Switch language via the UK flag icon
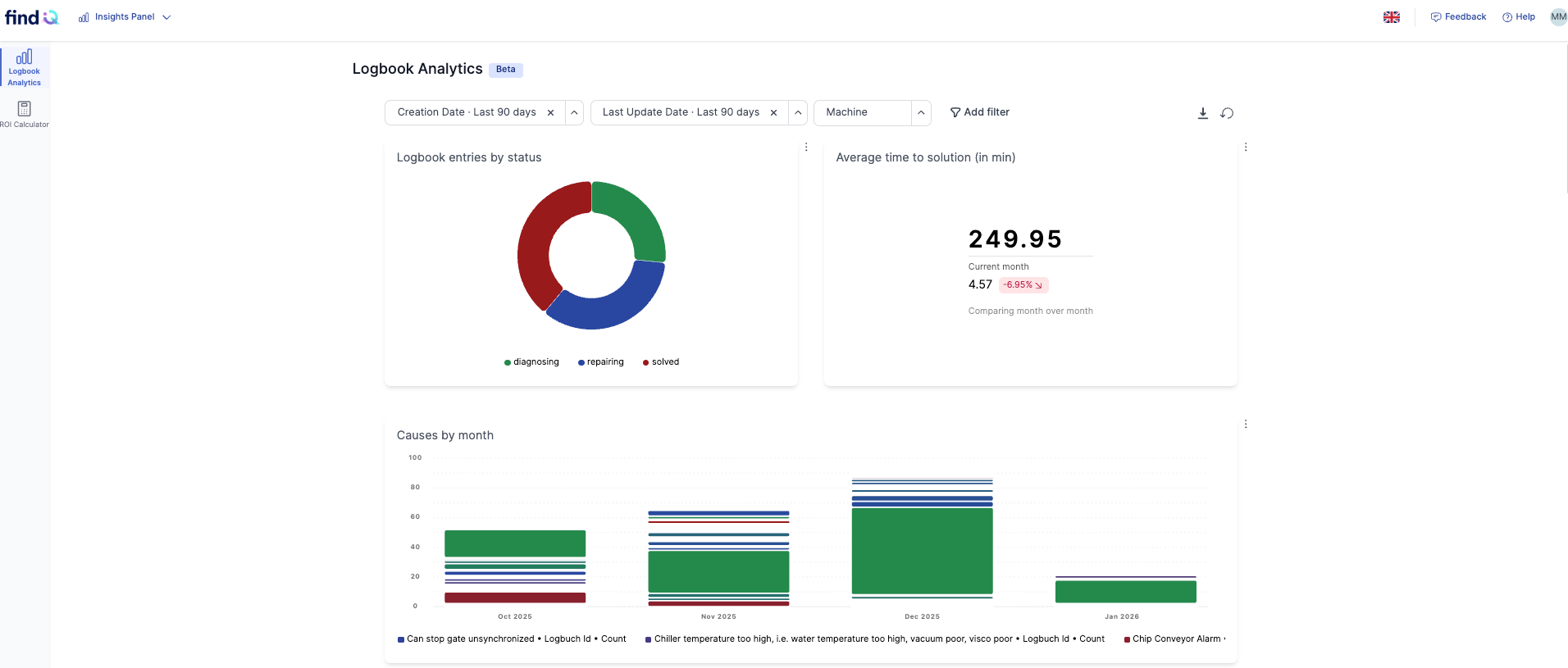 coord(1392,17)
